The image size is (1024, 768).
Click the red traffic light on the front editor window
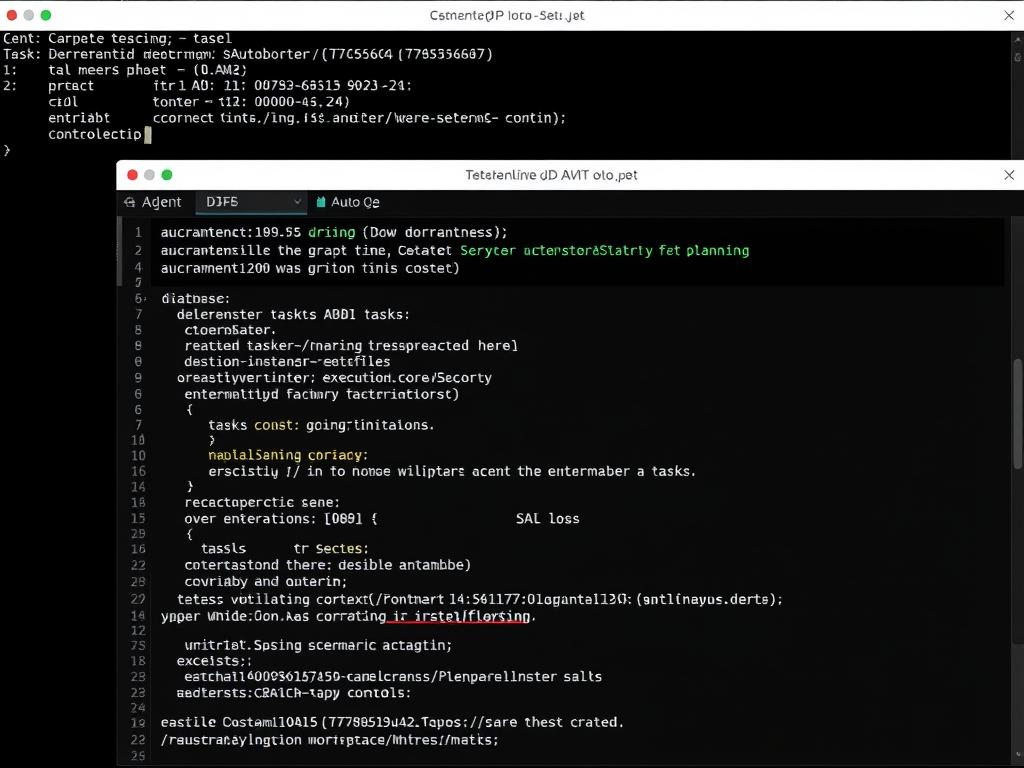[x=133, y=175]
